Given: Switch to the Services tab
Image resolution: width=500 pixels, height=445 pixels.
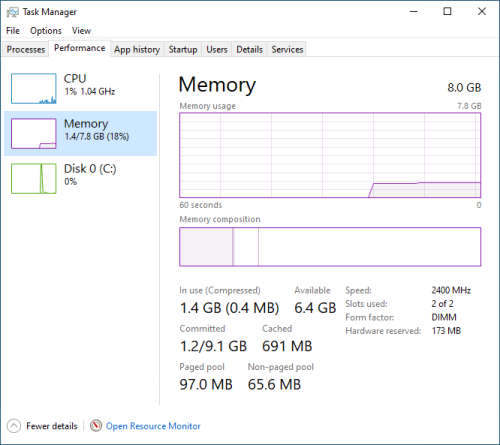Looking at the screenshot, I should 287,49.
